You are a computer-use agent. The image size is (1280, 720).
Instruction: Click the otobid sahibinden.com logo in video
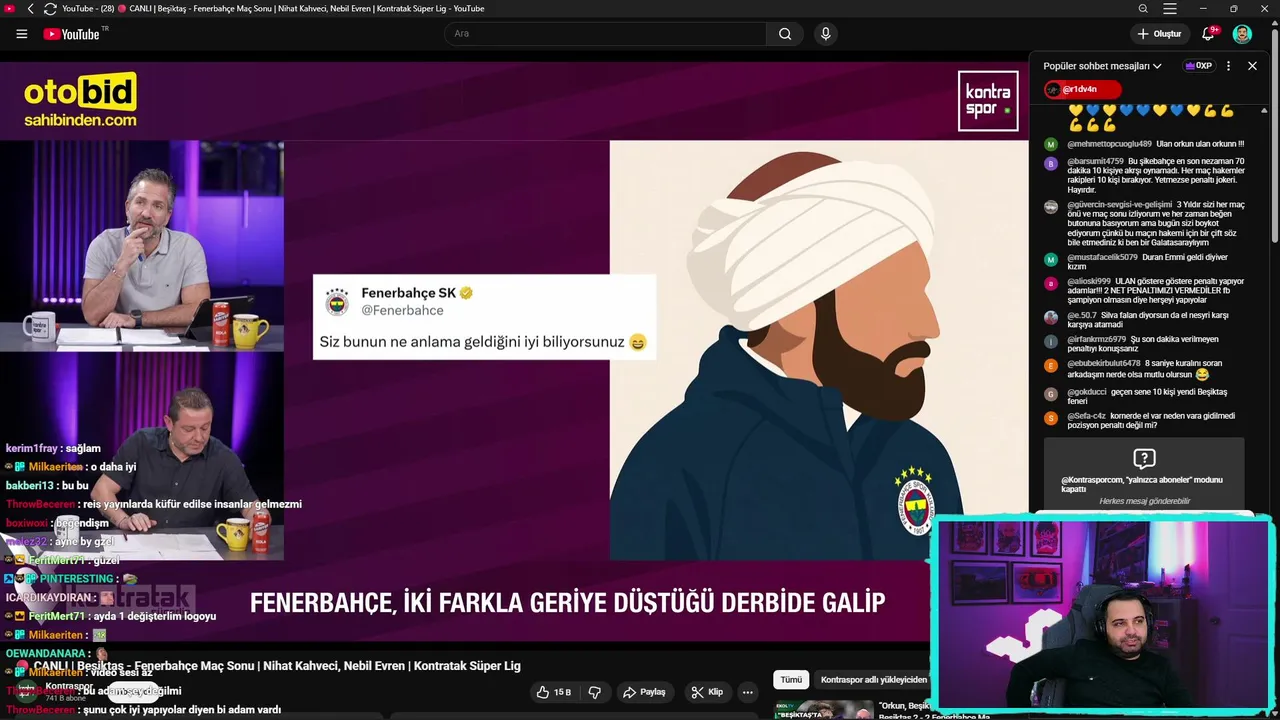(x=80, y=100)
